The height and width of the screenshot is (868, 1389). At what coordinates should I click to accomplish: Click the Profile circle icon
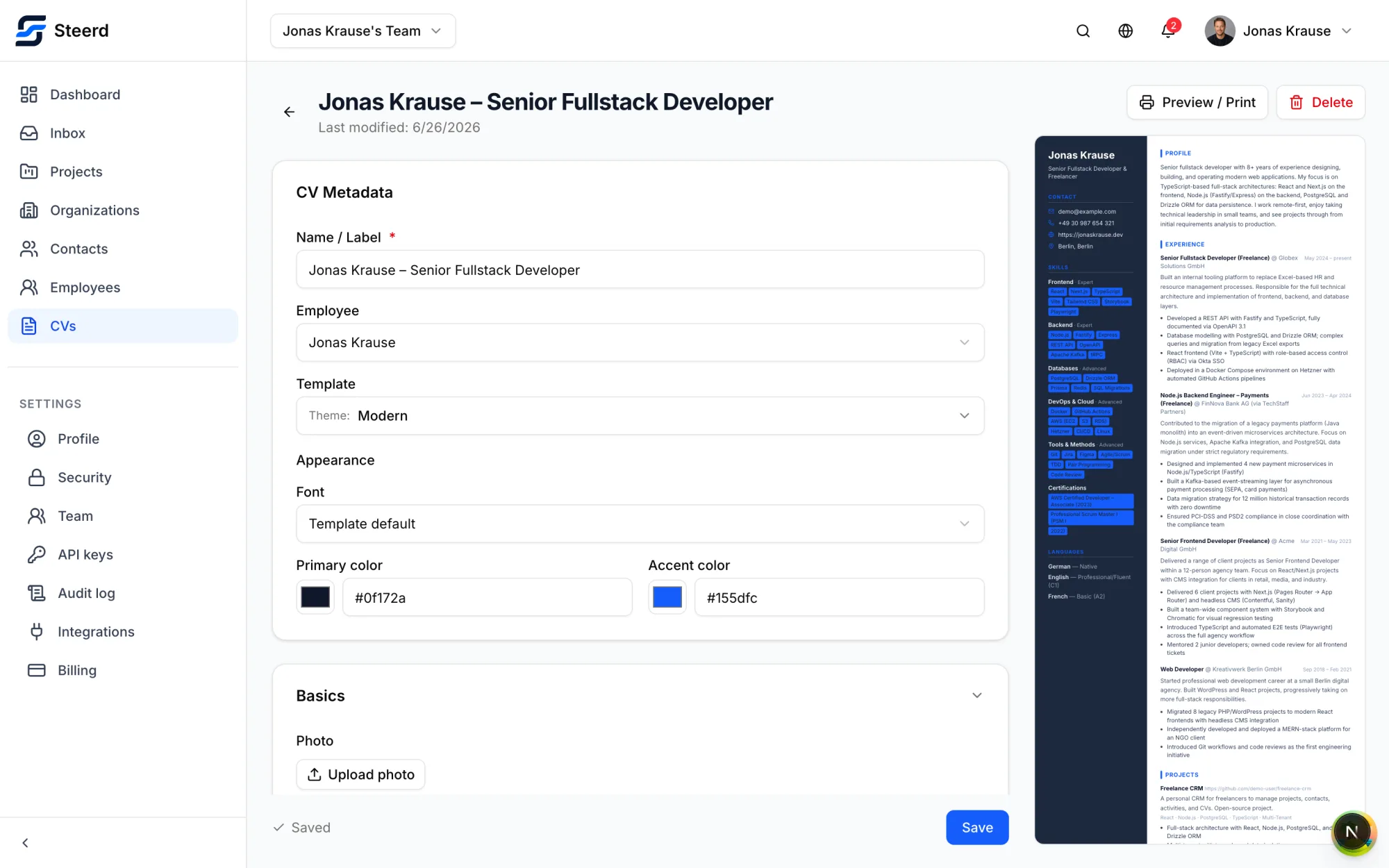coord(36,439)
